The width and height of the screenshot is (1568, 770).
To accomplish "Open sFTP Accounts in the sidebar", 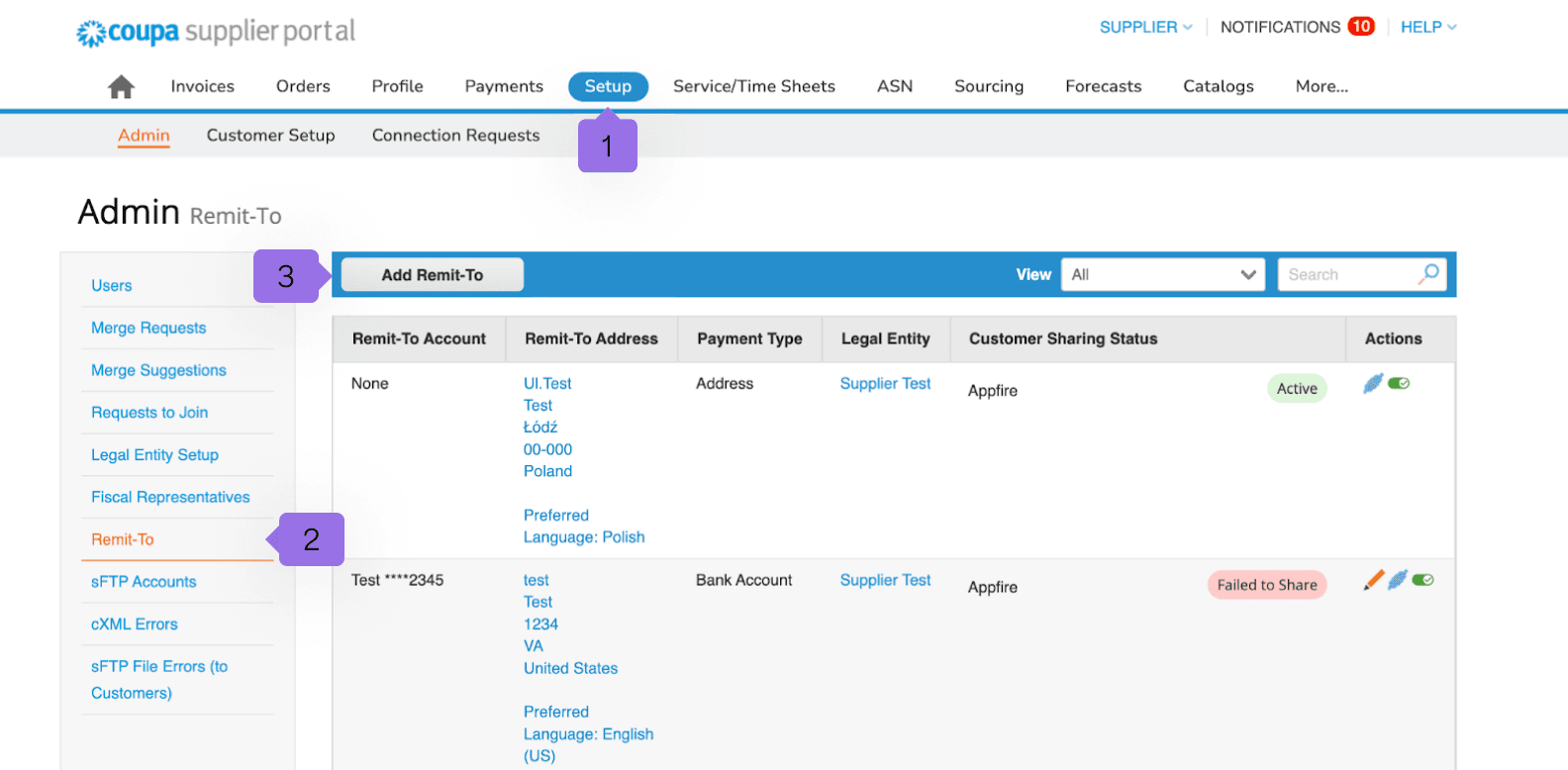I will (144, 582).
